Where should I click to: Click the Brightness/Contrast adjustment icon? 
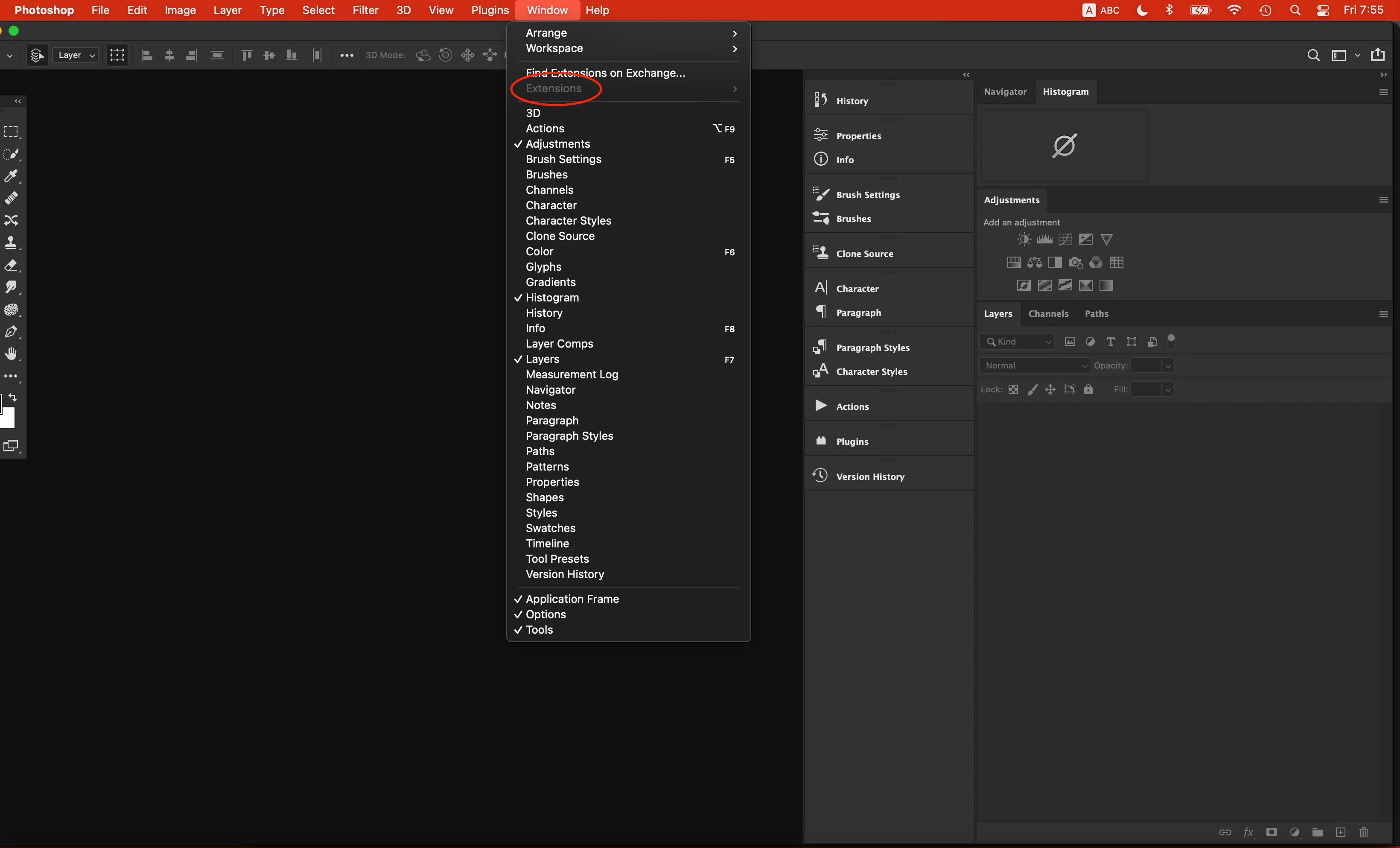[x=1024, y=239]
